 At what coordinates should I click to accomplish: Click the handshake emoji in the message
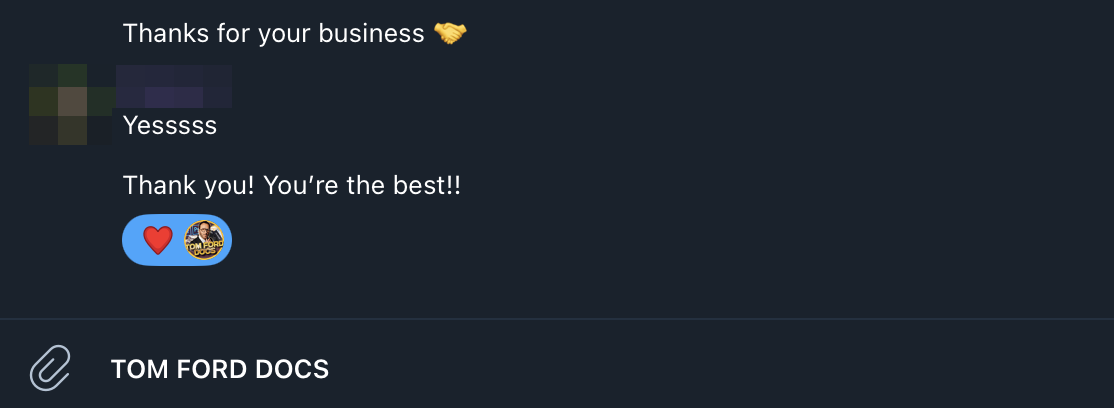point(450,33)
